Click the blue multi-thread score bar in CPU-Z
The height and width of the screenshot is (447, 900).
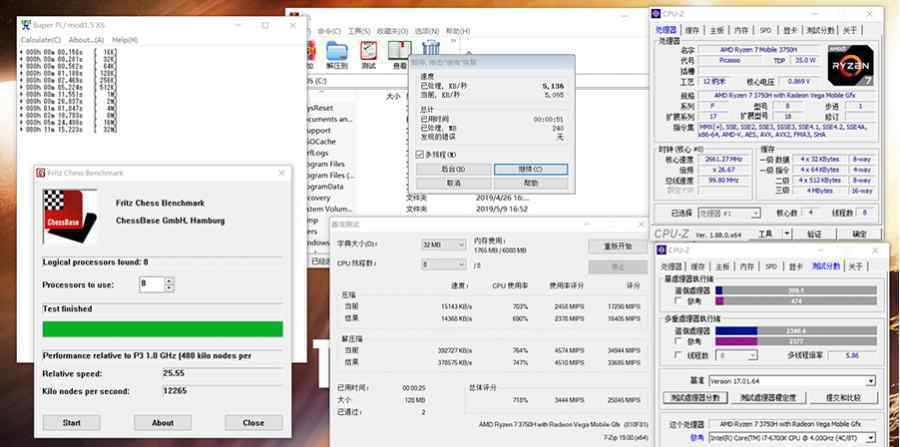(736, 331)
